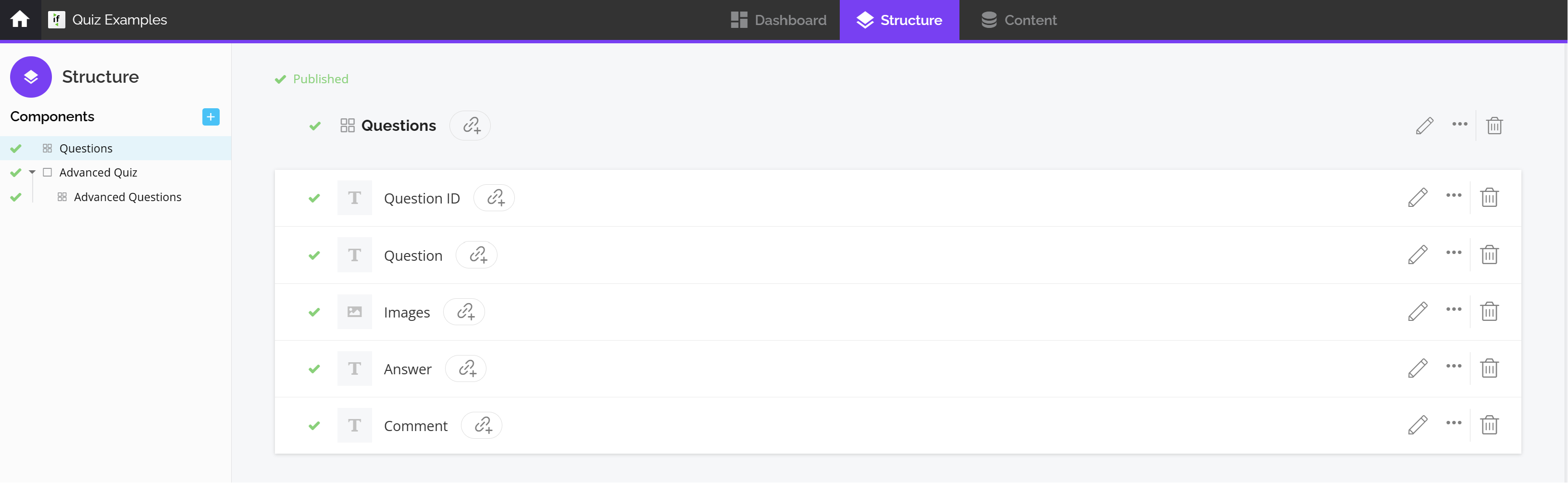This screenshot has height=483, width=1568.
Task: Select Advanced Questions in components tree
Action: (x=127, y=197)
